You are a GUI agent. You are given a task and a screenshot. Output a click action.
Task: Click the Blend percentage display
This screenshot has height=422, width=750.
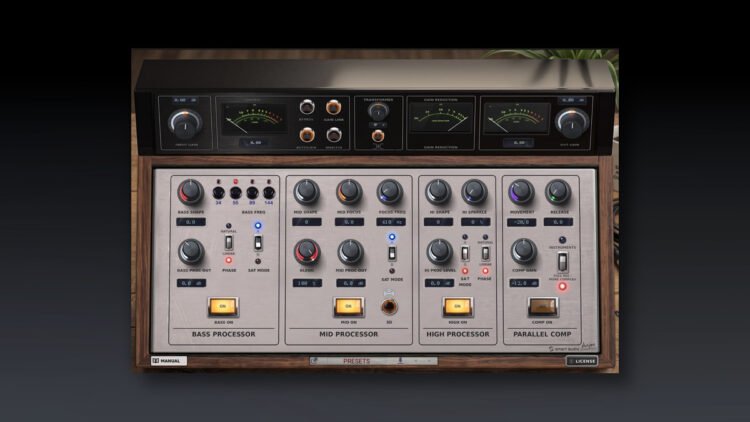click(307, 283)
